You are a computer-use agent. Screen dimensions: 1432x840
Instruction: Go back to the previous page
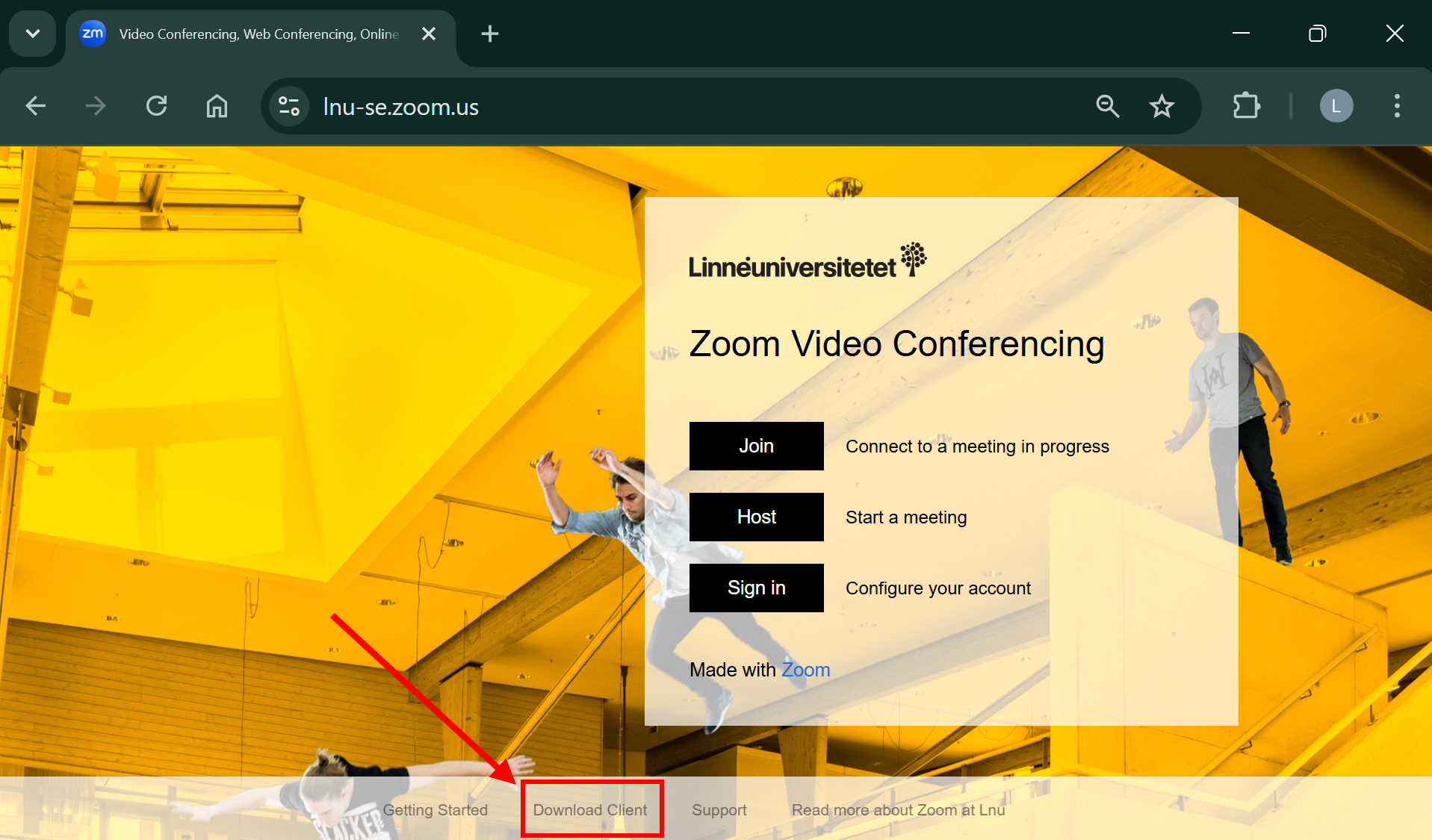36,106
